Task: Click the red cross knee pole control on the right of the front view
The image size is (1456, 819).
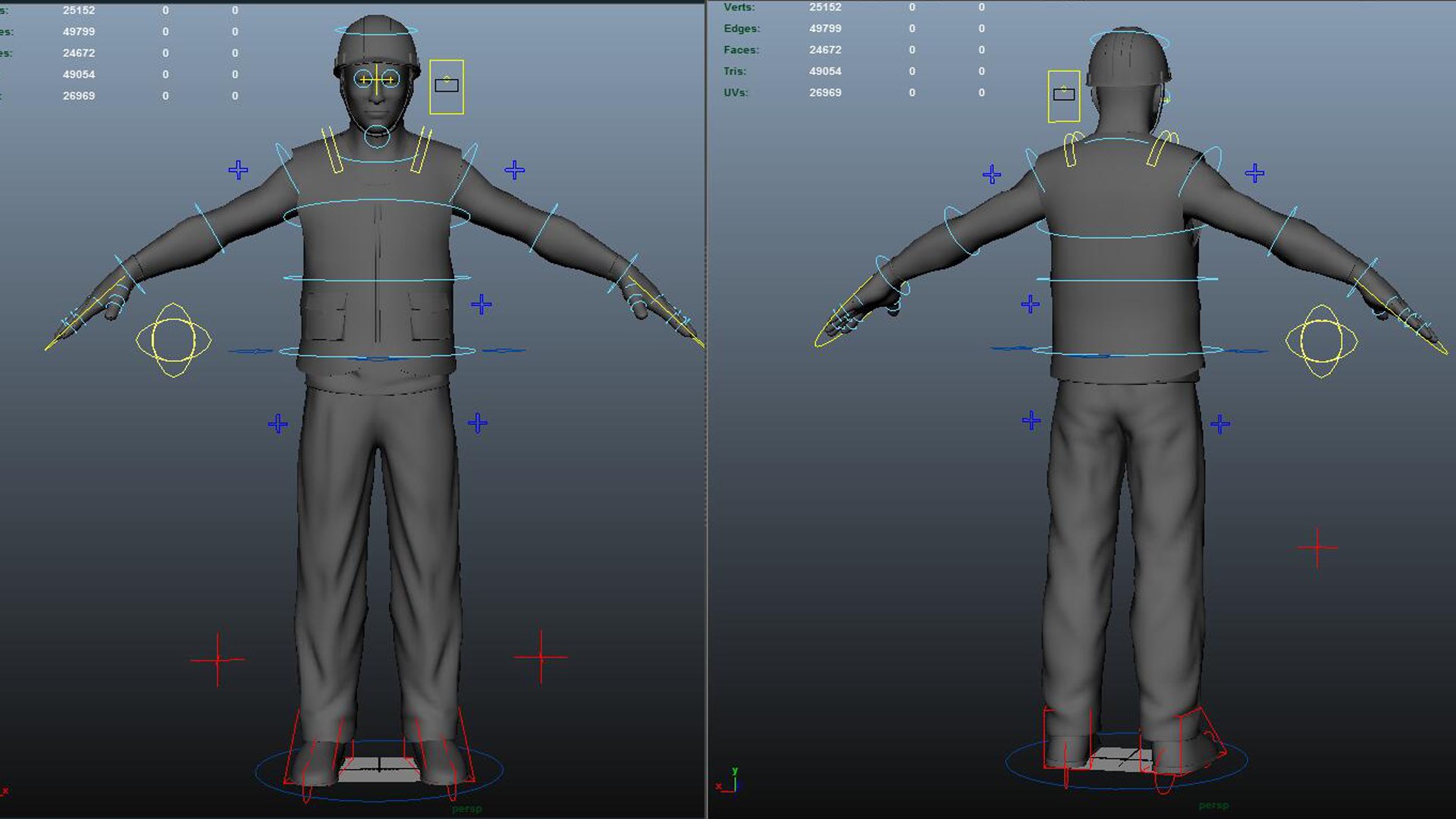Action: tap(541, 657)
